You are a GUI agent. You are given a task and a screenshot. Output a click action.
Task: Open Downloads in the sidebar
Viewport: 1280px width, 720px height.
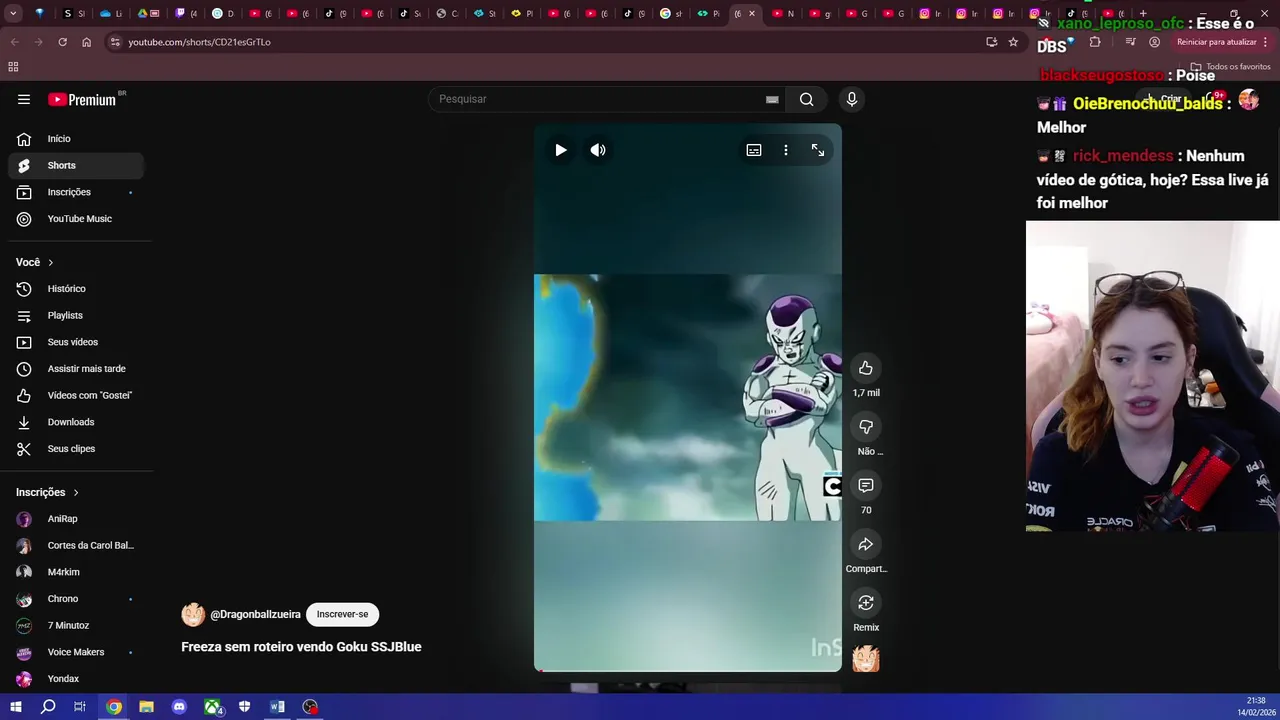[x=76, y=422]
